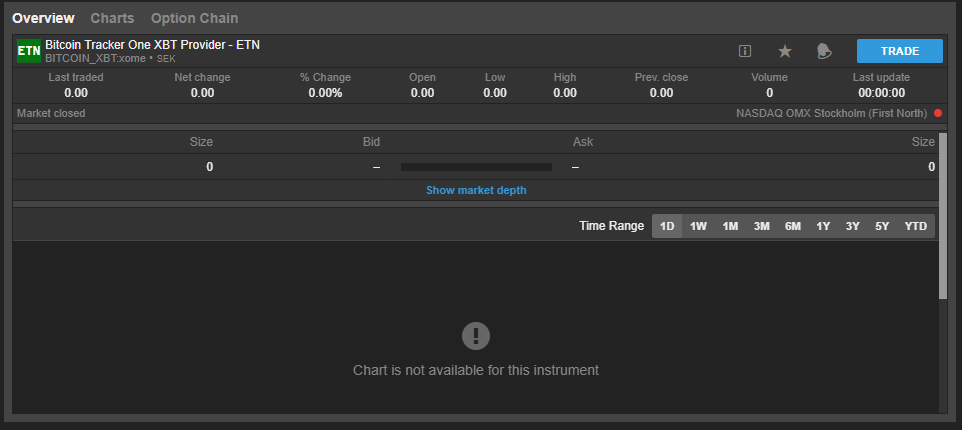Switch to the Overview tab
The image size is (962, 430).
(43, 18)
